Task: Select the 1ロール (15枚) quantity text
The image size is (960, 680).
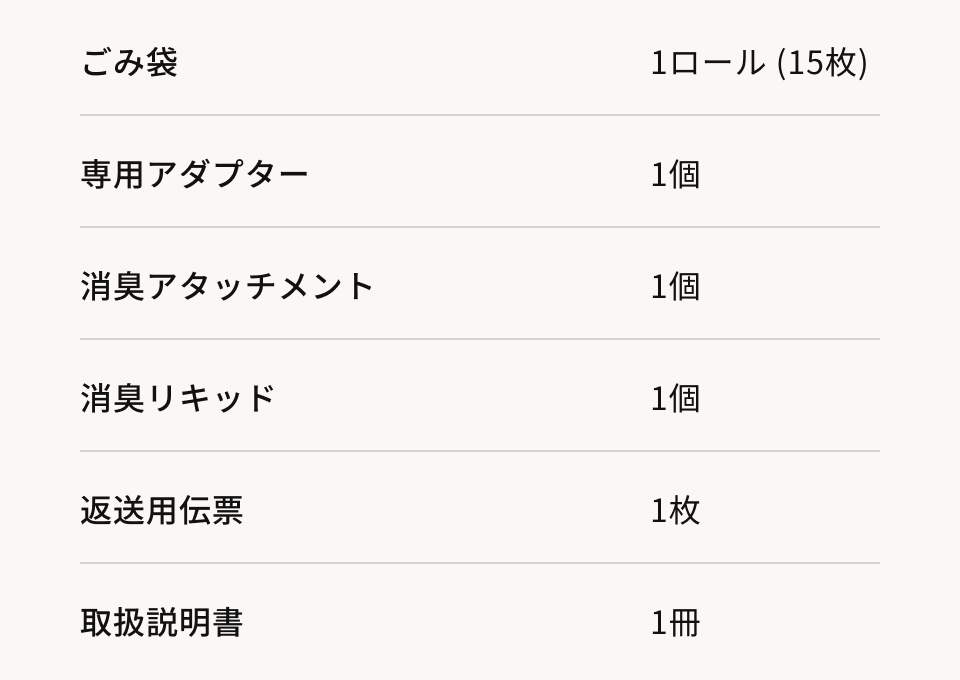Action: pyautogui.click(x=759, y=62)
